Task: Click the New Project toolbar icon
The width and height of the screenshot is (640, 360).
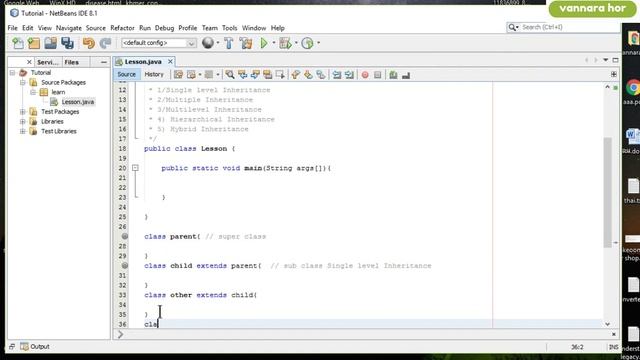Action: 34,43
